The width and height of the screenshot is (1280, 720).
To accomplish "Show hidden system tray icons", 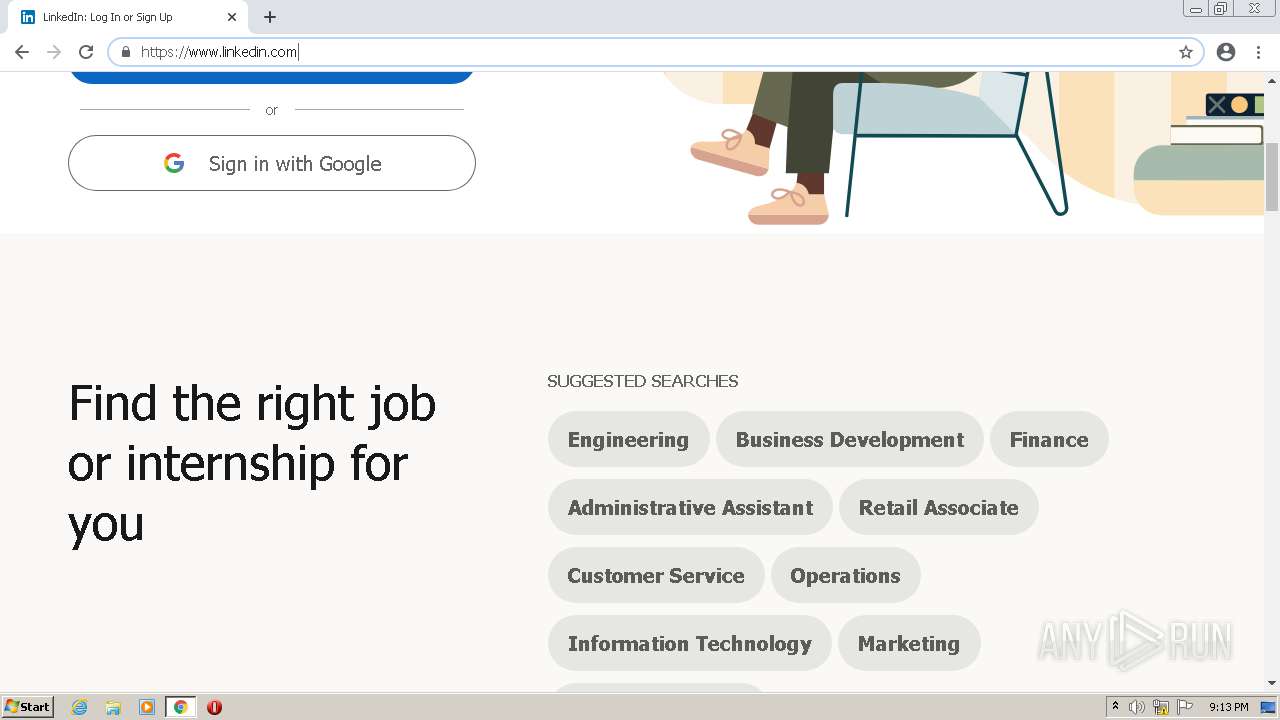I will click(1115, 707).
